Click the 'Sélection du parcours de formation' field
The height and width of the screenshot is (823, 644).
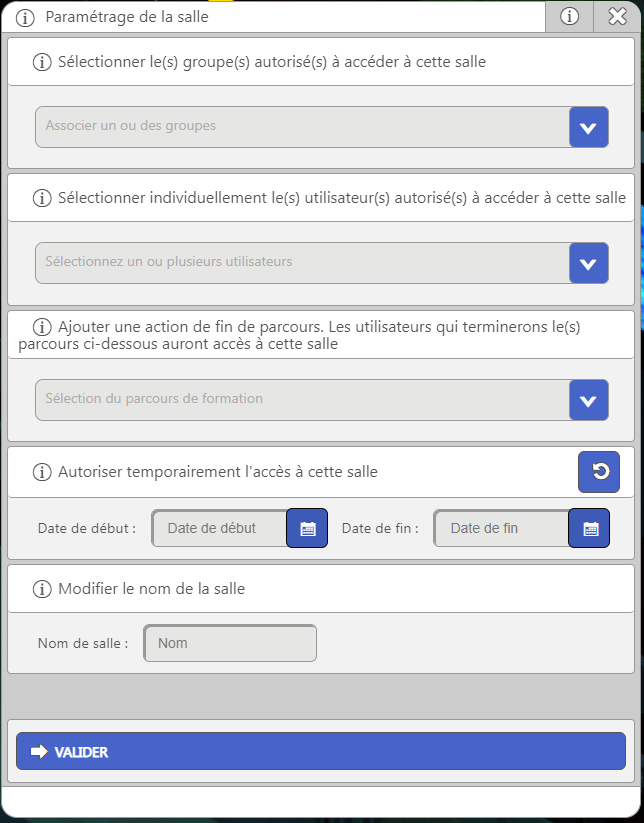coord(302,400)
